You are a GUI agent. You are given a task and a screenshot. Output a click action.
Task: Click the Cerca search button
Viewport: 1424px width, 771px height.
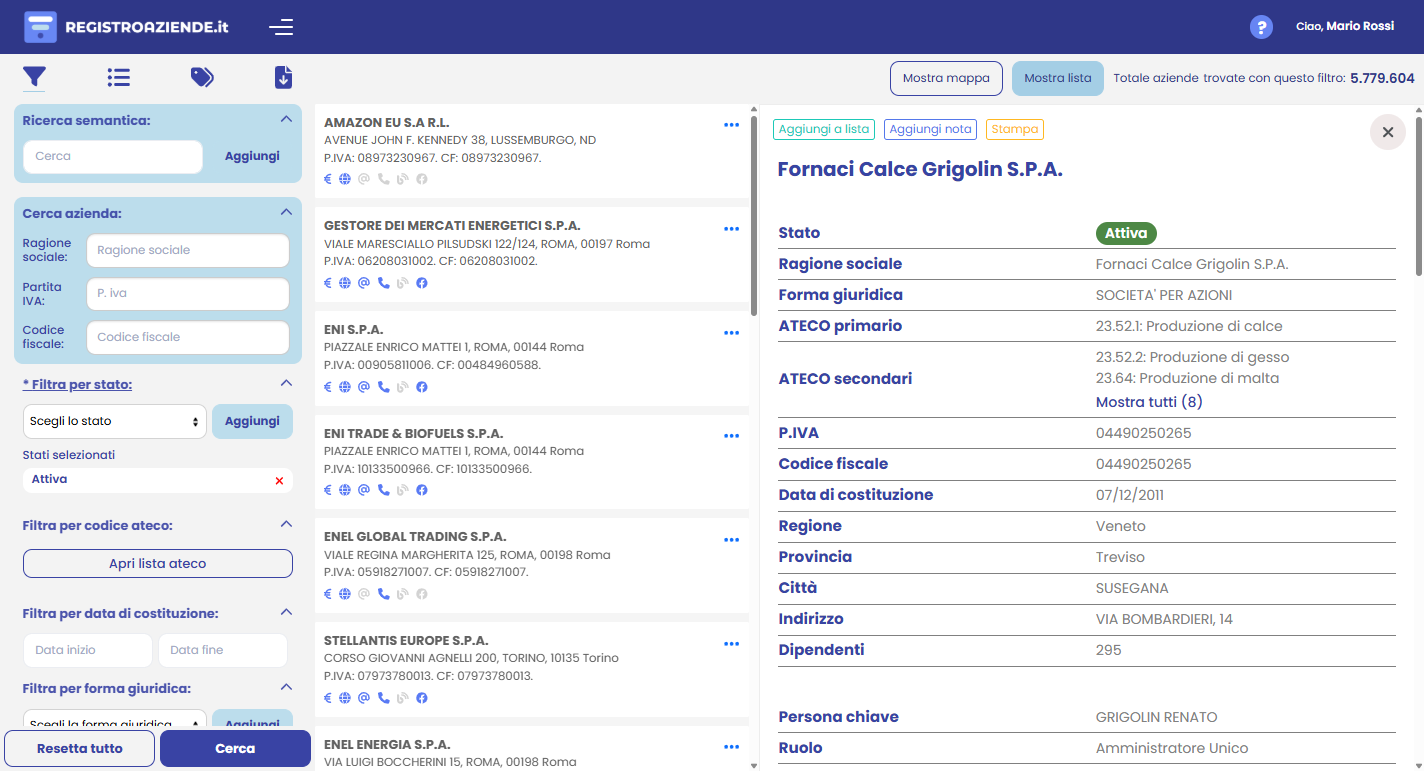(x=235, y=748)
